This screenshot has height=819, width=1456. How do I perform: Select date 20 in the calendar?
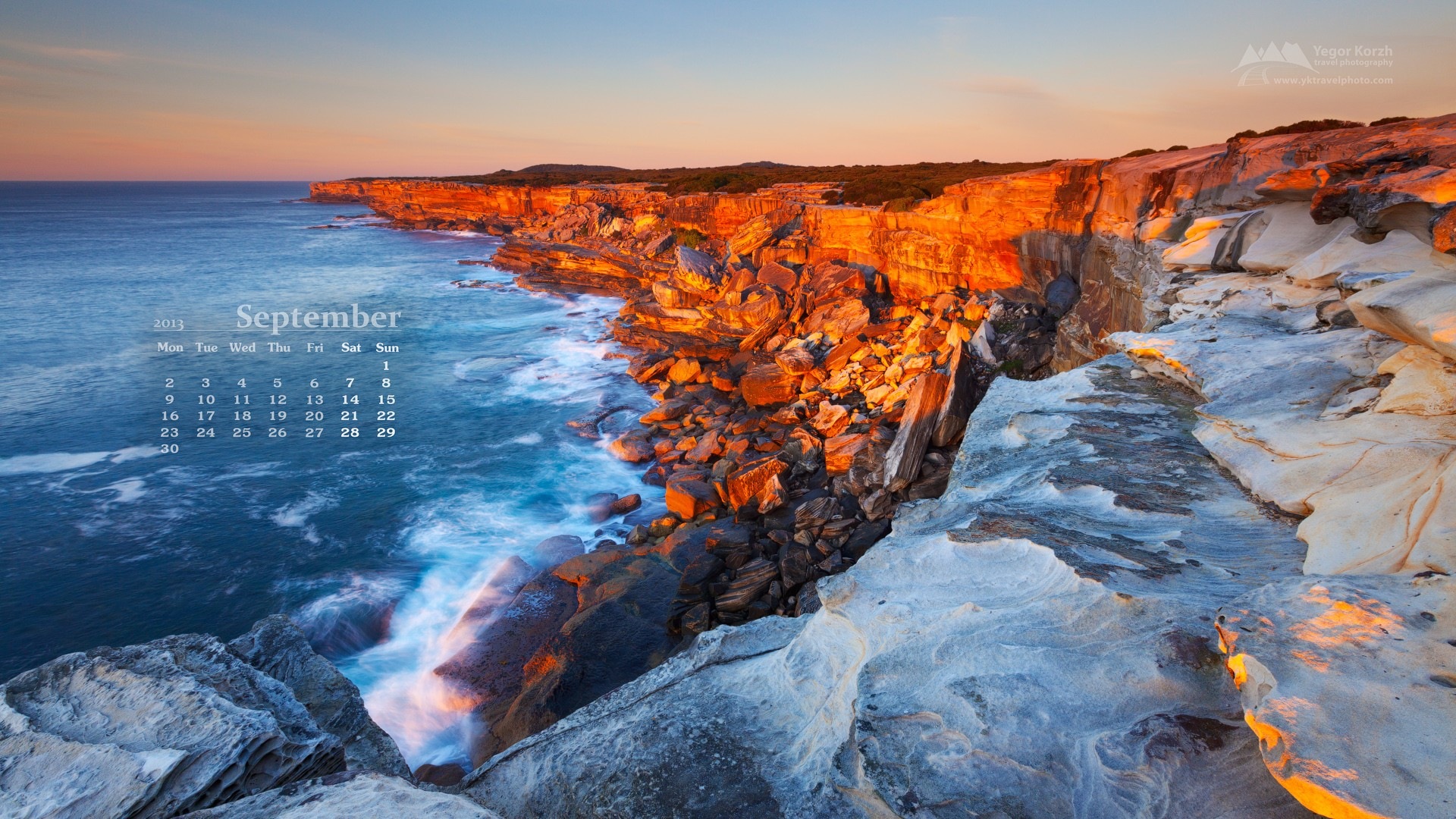[x=314, y=416]
